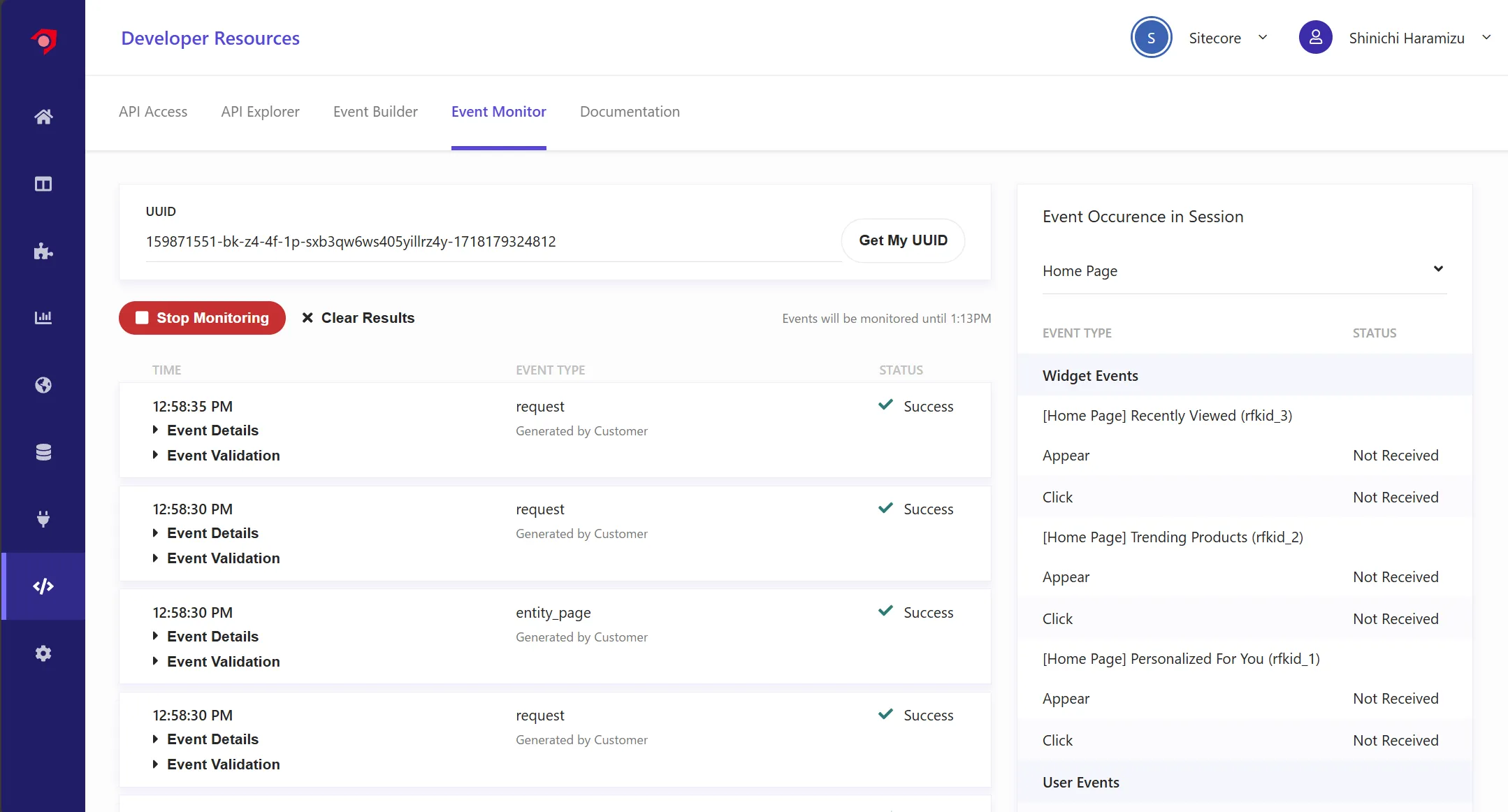Viewport: 1508px width, 812px height.
Task: Click the Developer/Code icon in sidebar
Action: pos(43,585)
